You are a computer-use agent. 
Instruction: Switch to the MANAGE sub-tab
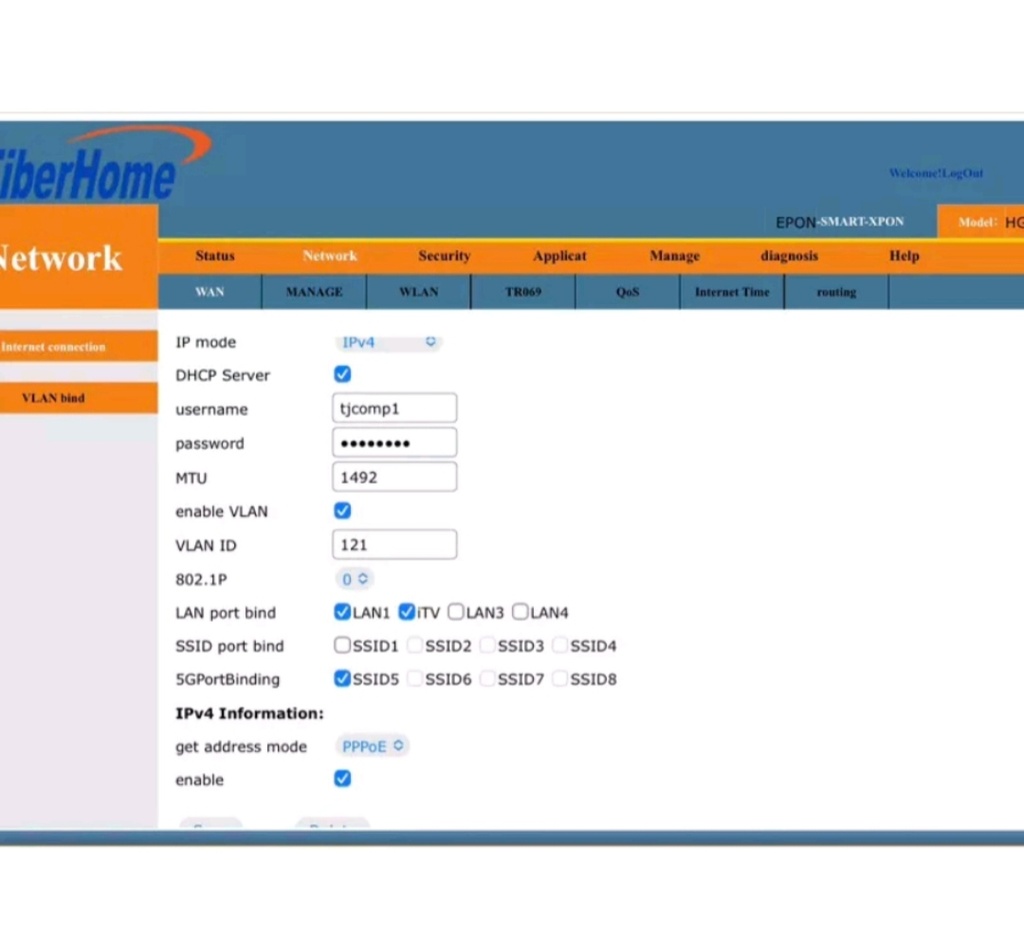(x=314, y=292)
